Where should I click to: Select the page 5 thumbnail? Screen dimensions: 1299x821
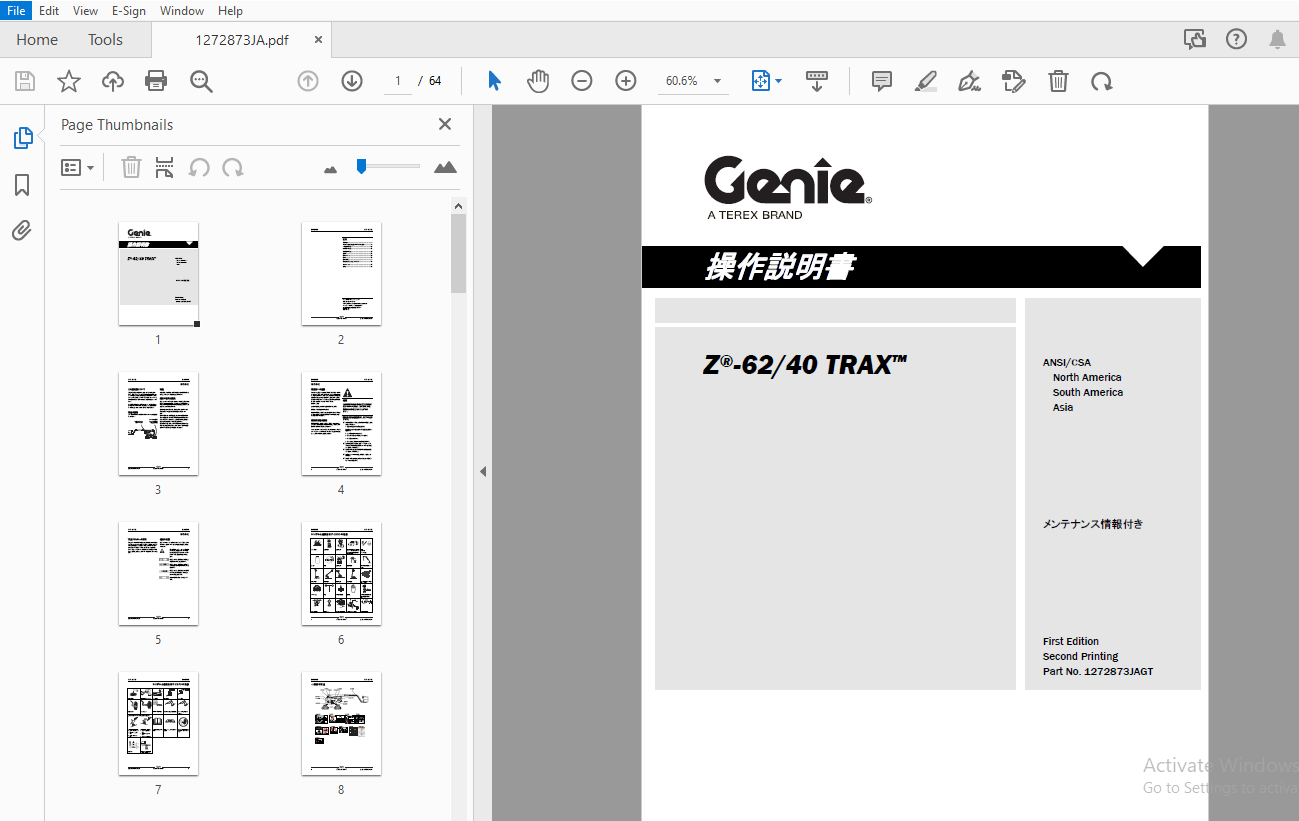click(159, 574)
